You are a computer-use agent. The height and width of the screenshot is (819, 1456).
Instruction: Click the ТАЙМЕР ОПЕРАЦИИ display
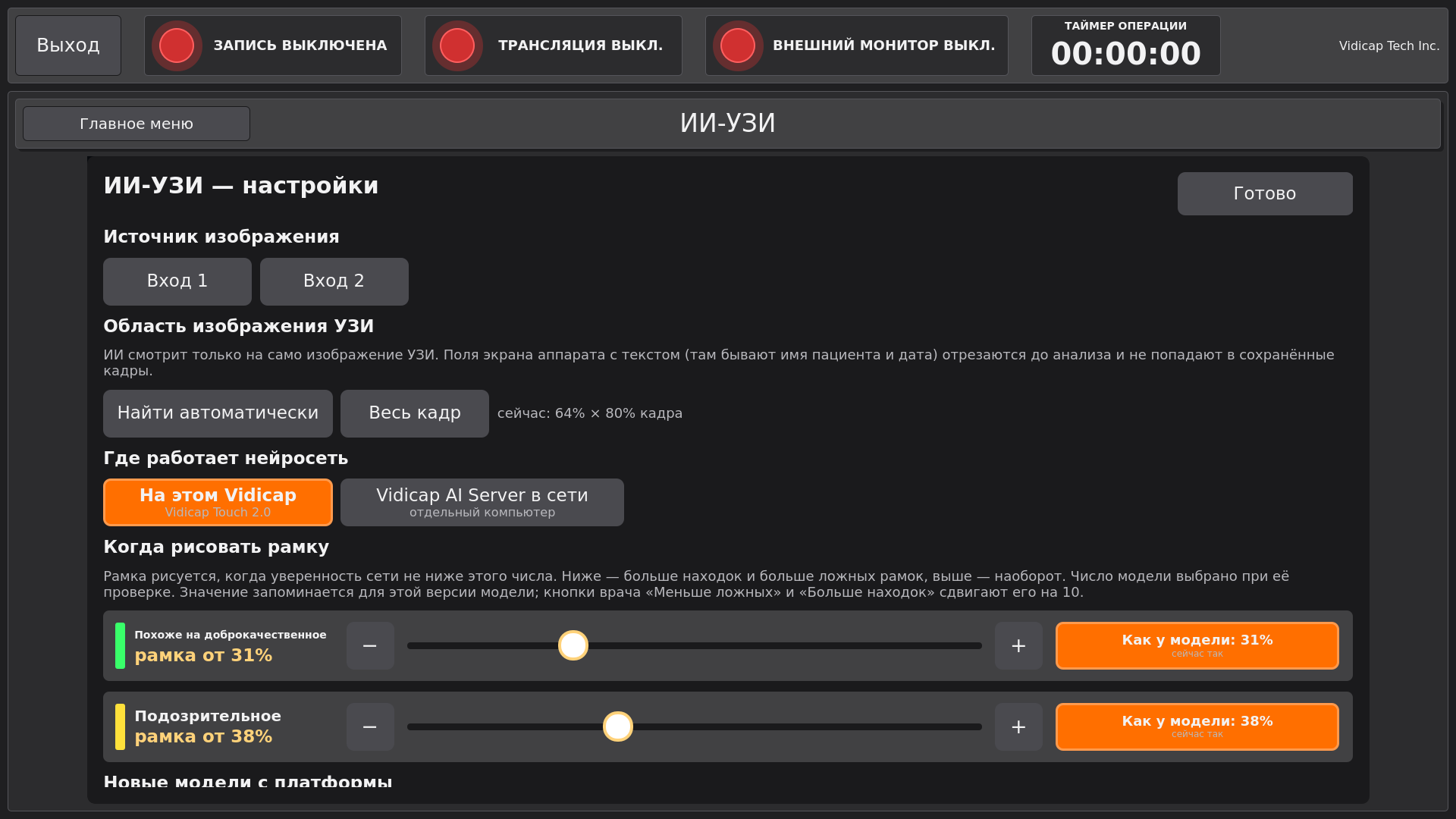tap(1126, 45)
